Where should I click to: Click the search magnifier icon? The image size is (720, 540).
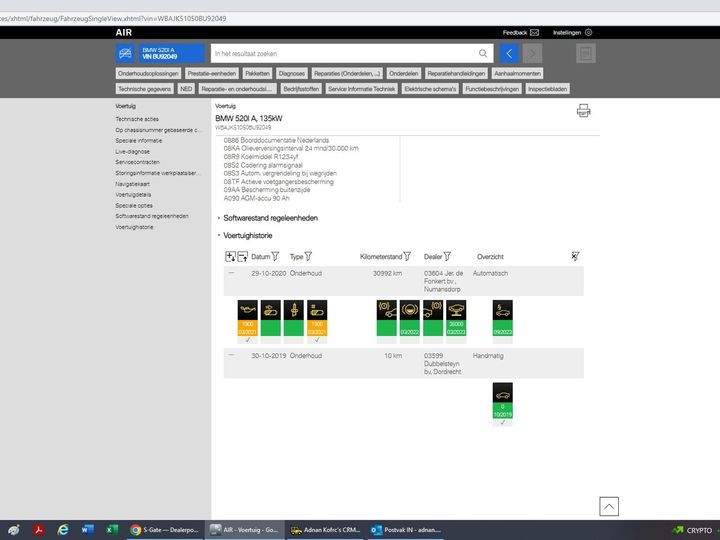483,53
